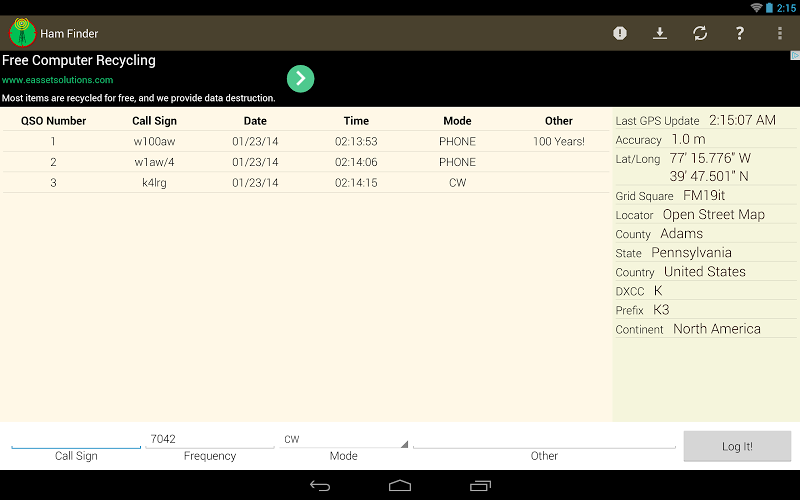Click the Frequency field showing 7042
Screen dimensions: 800x500
[x=210, y=439]
